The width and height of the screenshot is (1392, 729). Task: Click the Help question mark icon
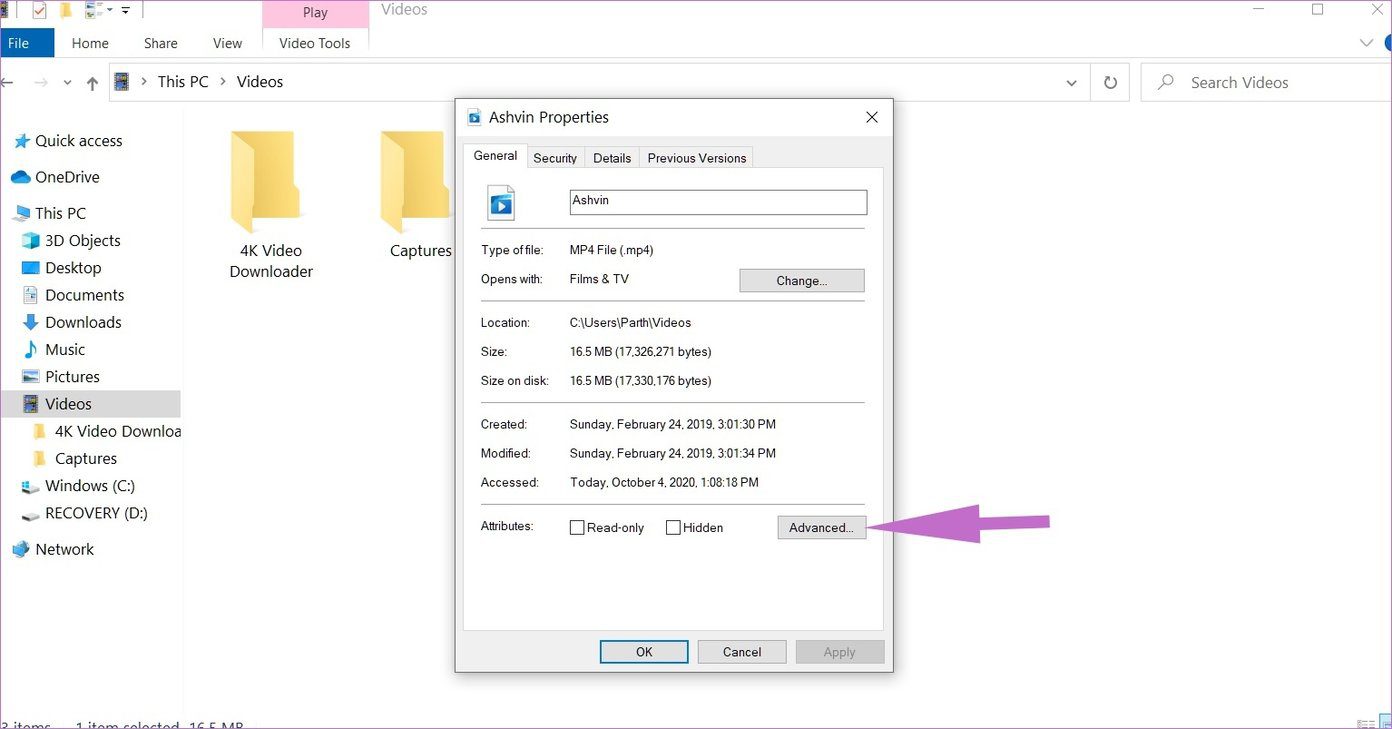coord(1387,43)
